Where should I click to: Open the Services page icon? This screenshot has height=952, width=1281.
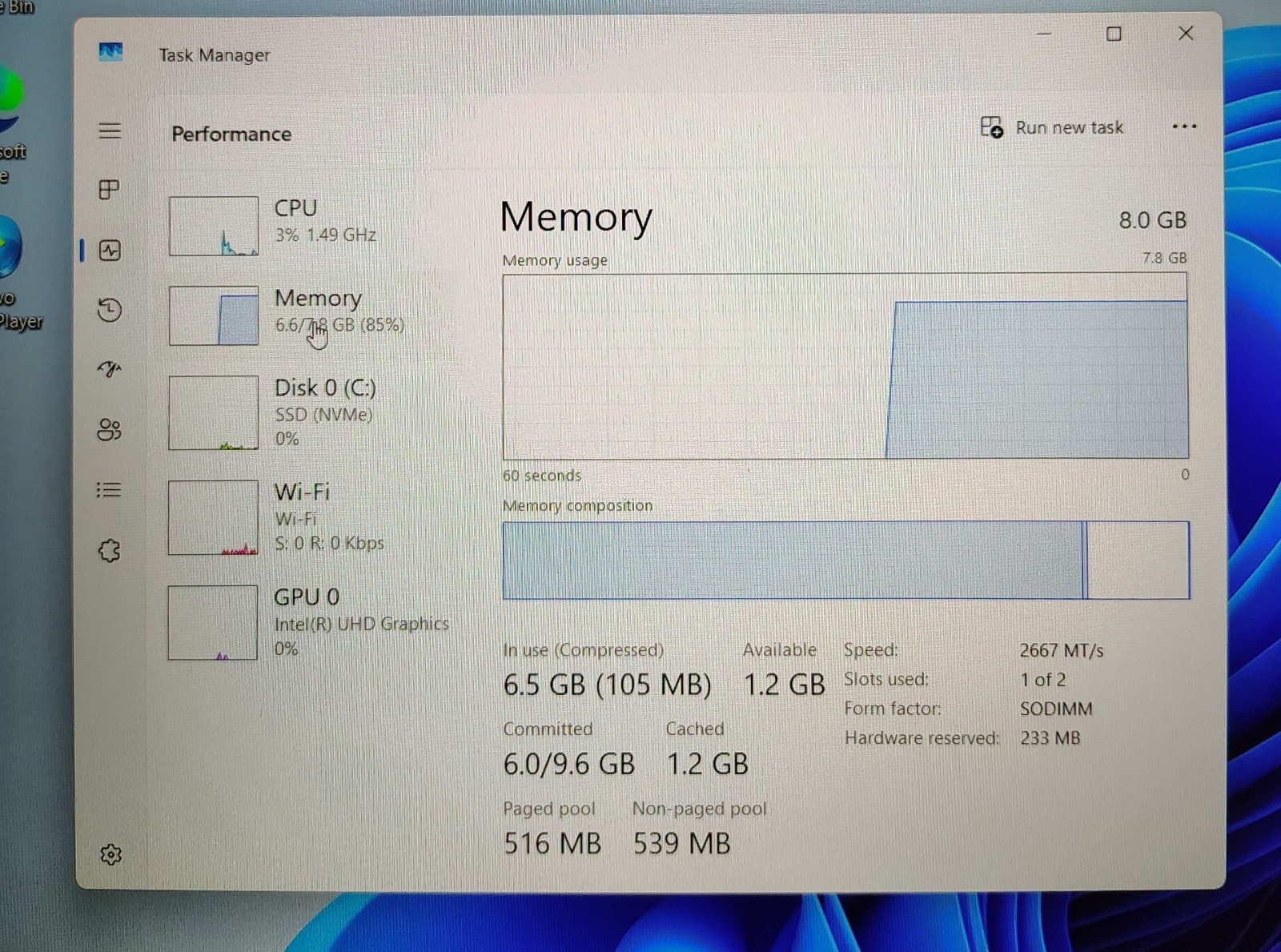[110, 551]
